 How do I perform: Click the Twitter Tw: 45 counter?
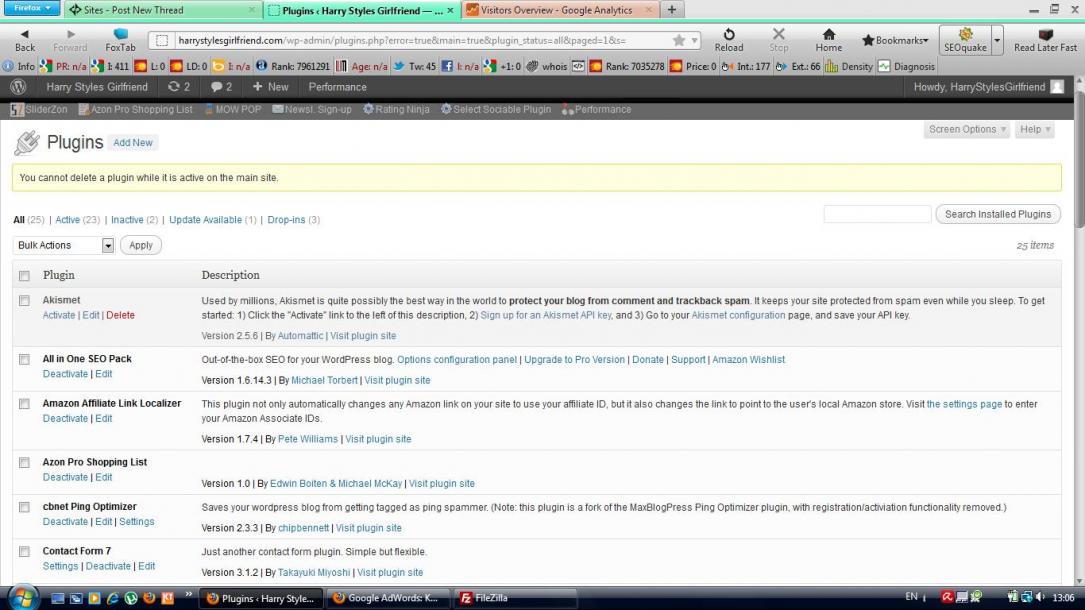414,66
